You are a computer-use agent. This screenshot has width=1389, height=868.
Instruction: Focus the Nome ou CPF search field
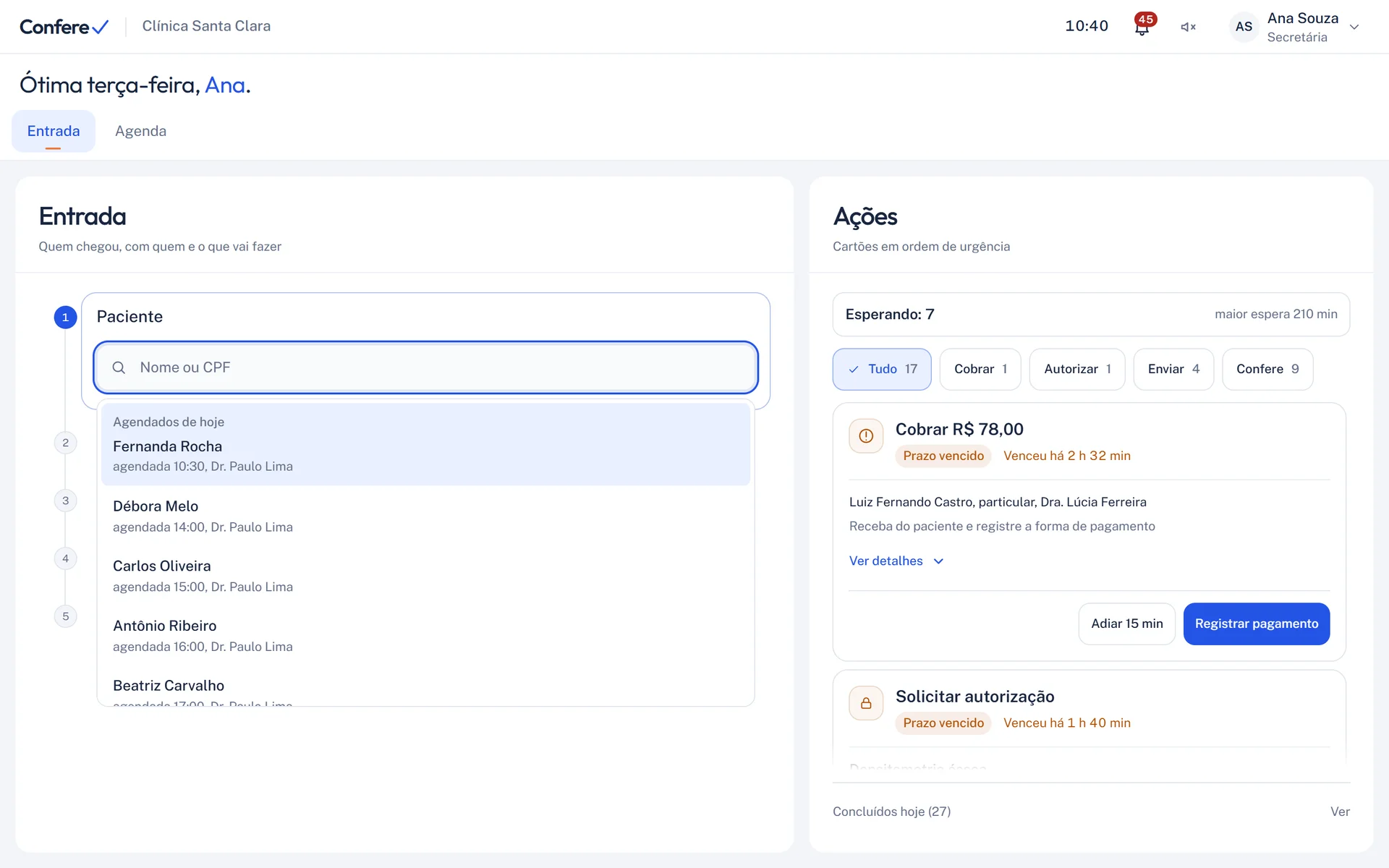pos(426,367)
